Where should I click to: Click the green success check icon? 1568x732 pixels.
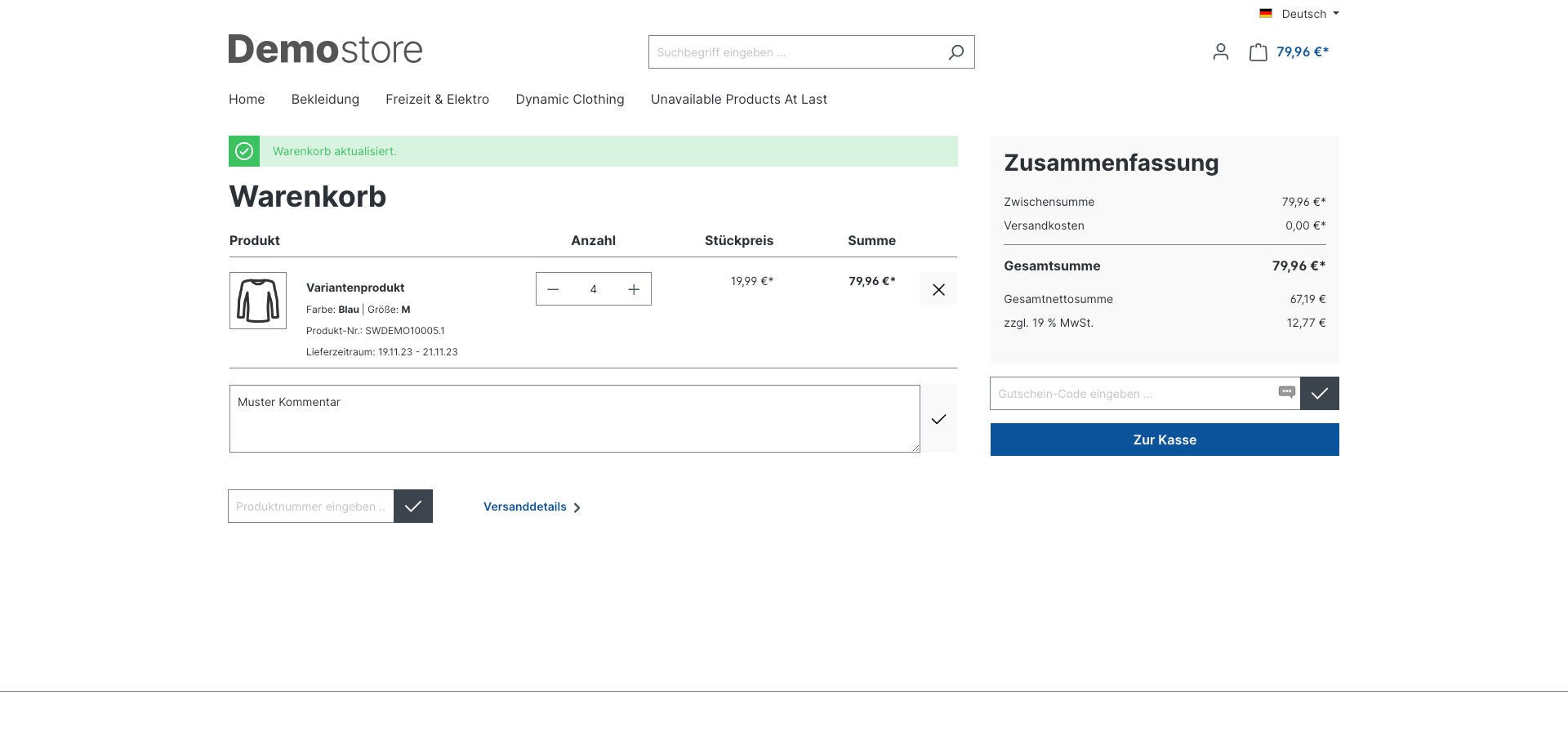click(244, 151)
